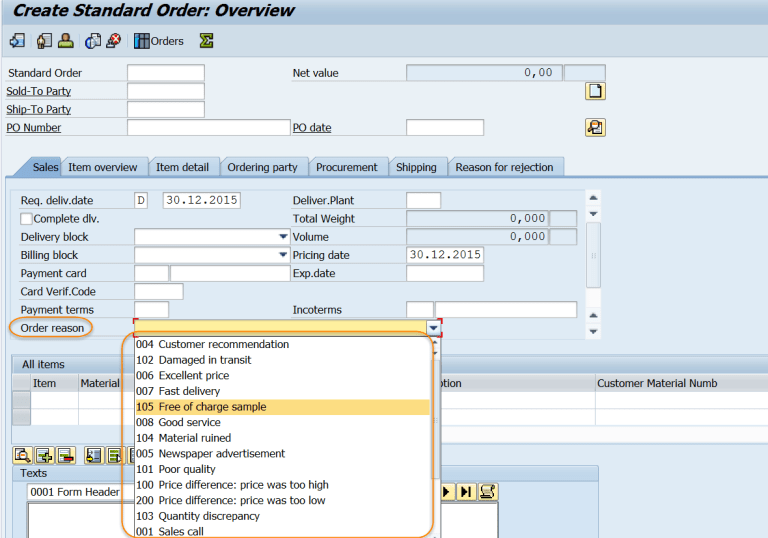
Task: Click the sold-to party header icon
Action: [65, 41]
